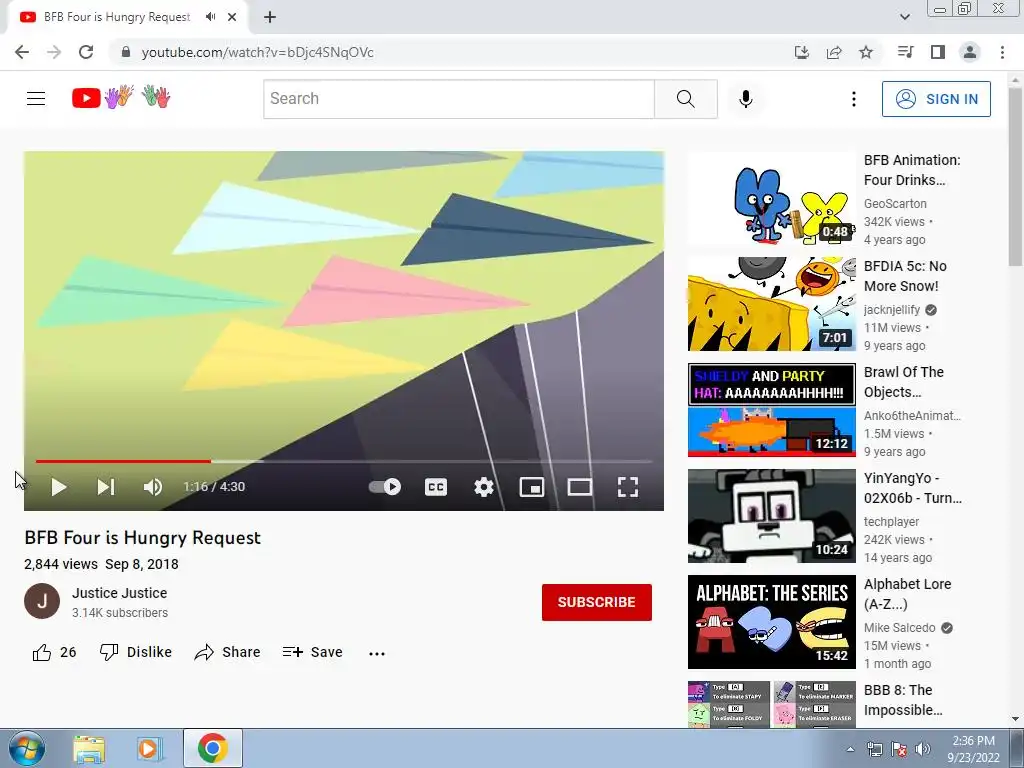Select the BFB Four is Hungry Request tab

118,17
